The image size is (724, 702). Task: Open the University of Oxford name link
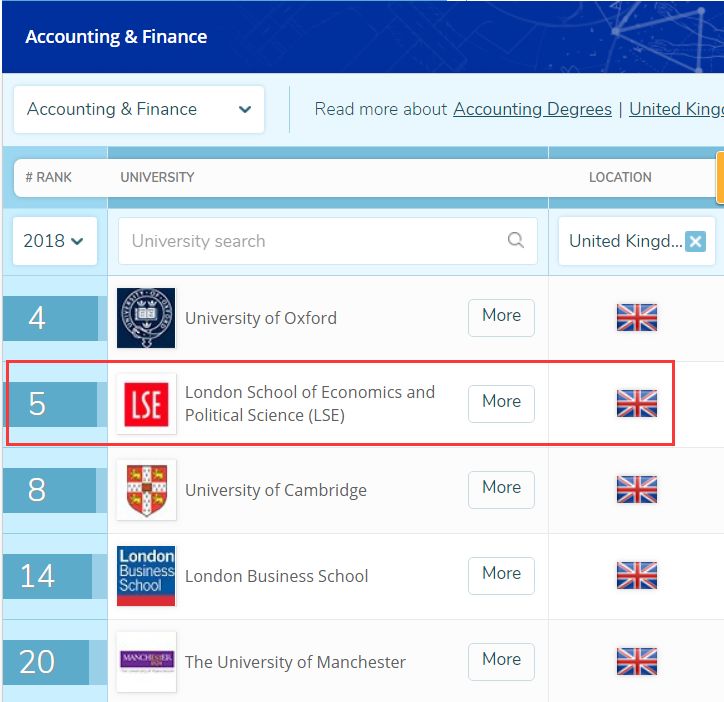point(261,318)
